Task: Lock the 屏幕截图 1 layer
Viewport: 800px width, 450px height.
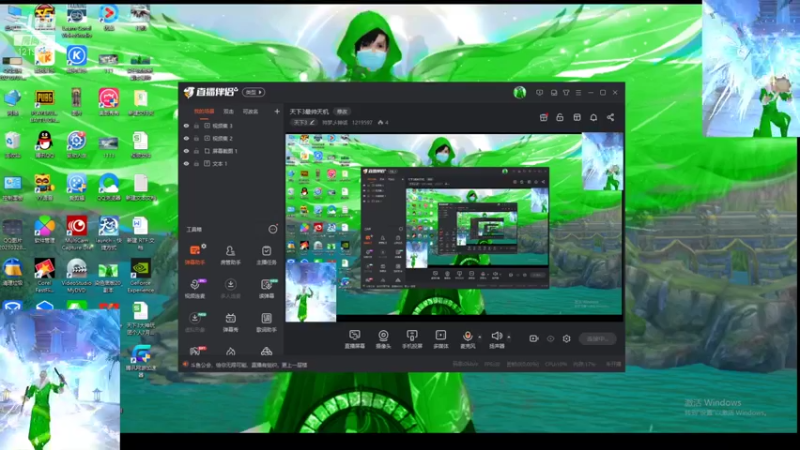Action: 196,151
